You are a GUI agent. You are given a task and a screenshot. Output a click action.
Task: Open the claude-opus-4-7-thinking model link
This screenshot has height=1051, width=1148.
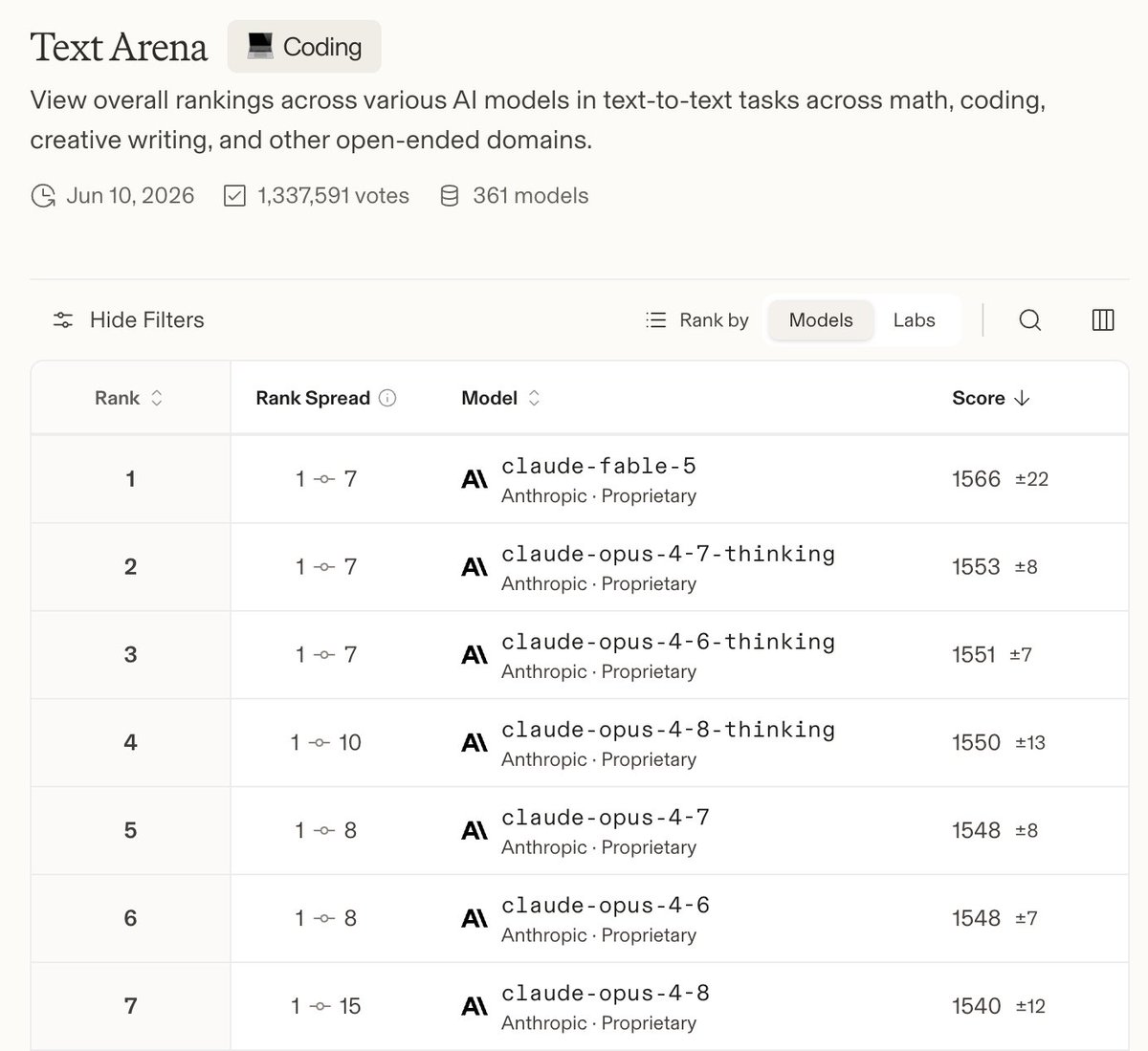point(668,554)
